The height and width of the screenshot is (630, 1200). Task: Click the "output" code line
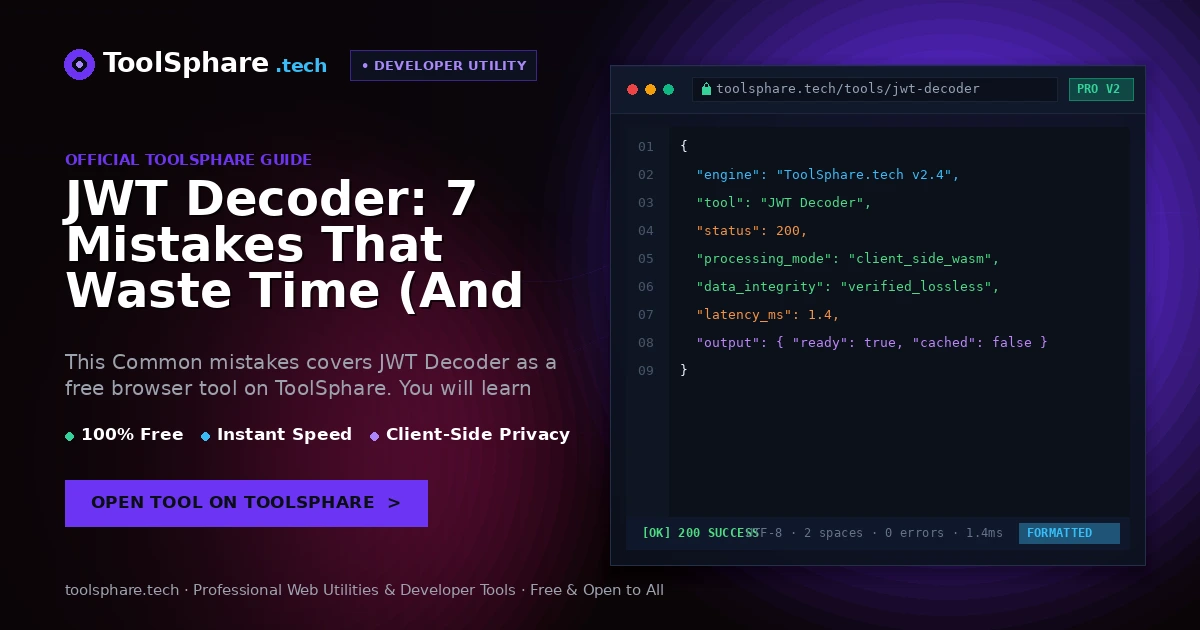[872, 342]
